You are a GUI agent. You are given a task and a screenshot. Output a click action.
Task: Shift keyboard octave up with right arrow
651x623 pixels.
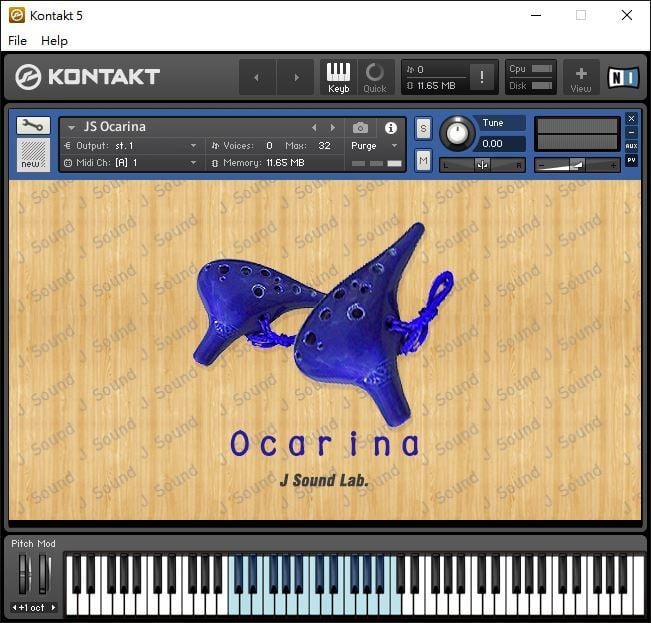coord(53,608)
